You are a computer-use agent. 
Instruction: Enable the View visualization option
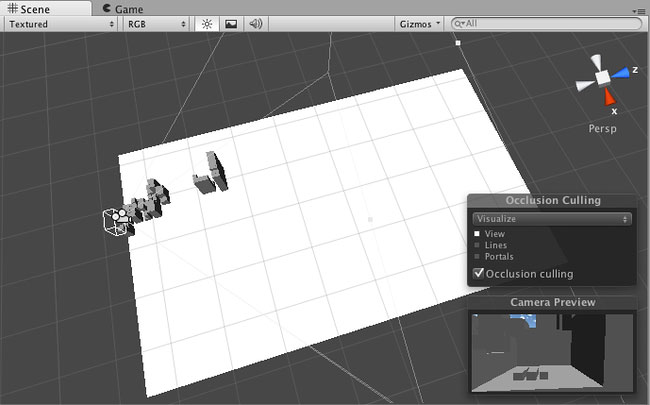477,234
